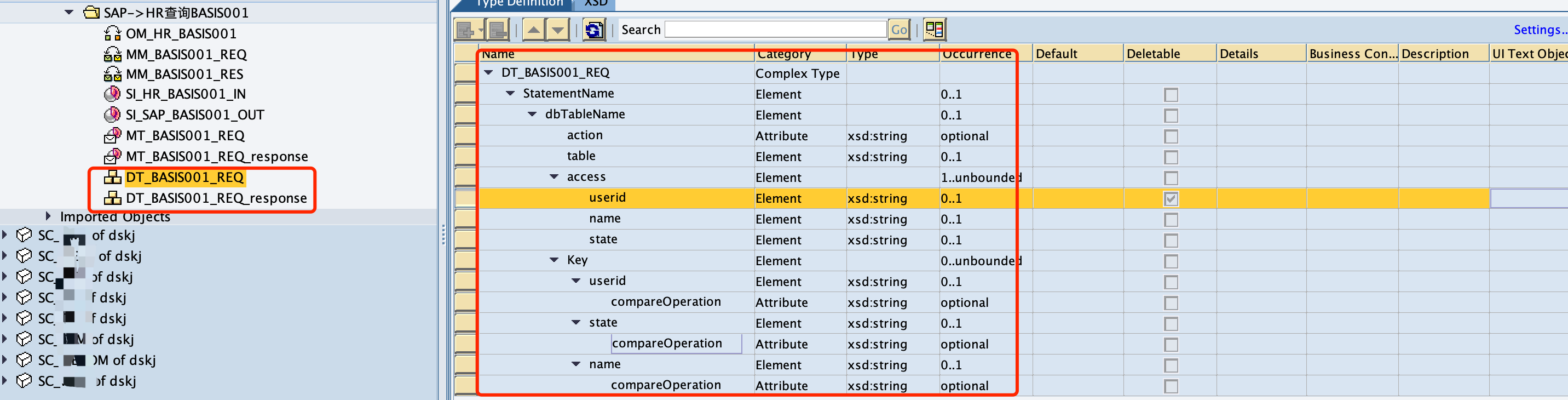Click '1..unbounded' occurrence of access row
The image size is (1568, 400).
click(x=981, y=178)
